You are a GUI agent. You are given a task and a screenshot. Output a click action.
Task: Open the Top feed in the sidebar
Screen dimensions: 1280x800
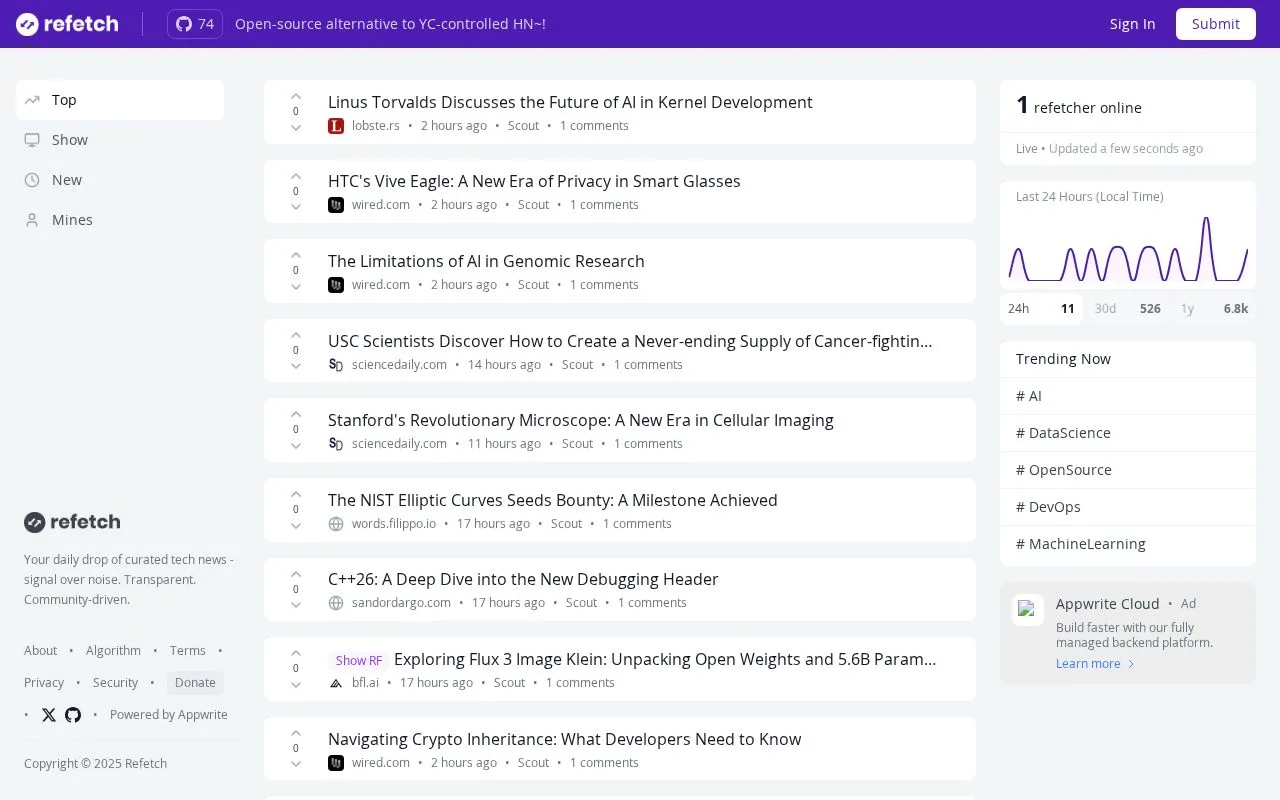120,100
